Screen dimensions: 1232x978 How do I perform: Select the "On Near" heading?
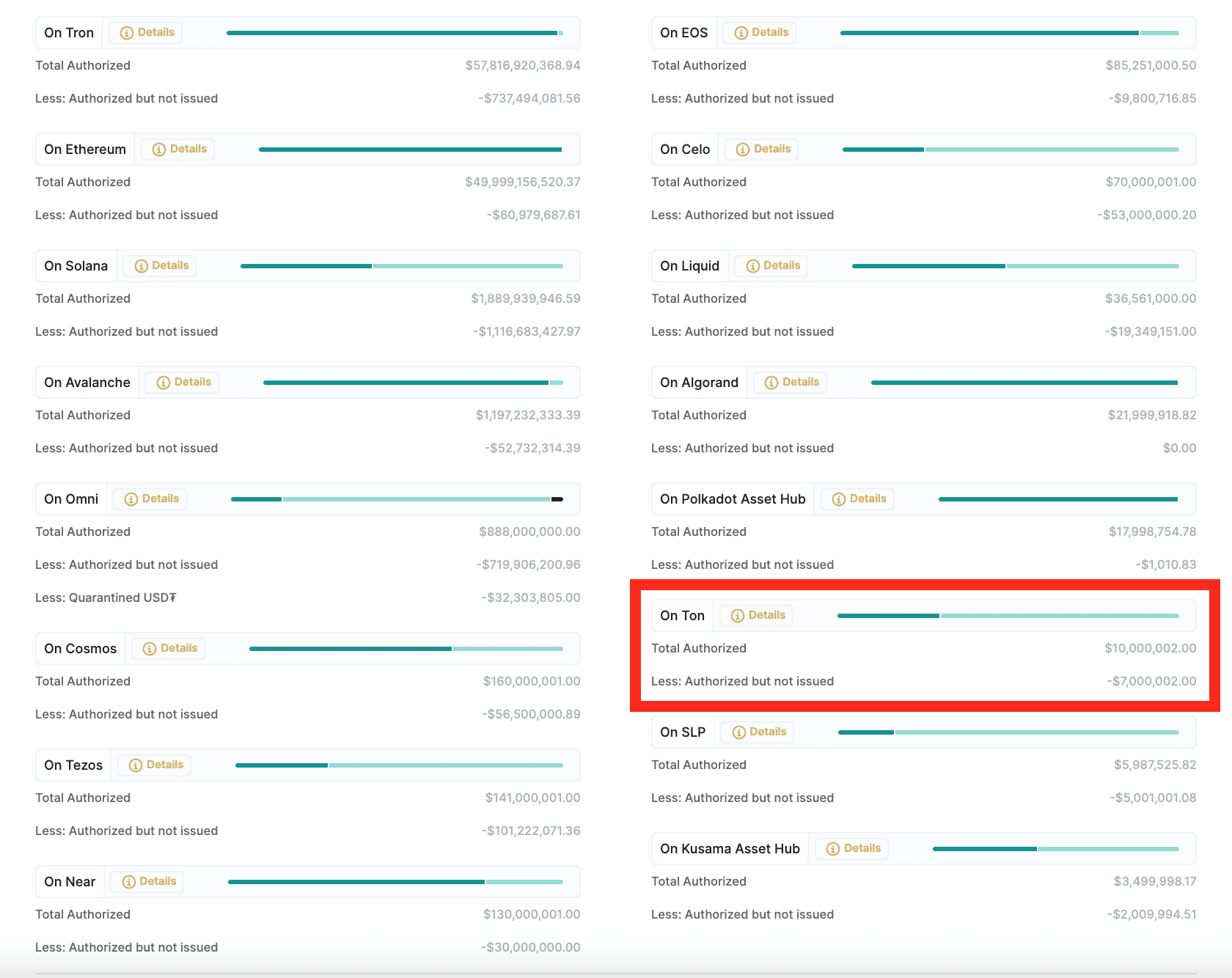click(x=70, y=882)
